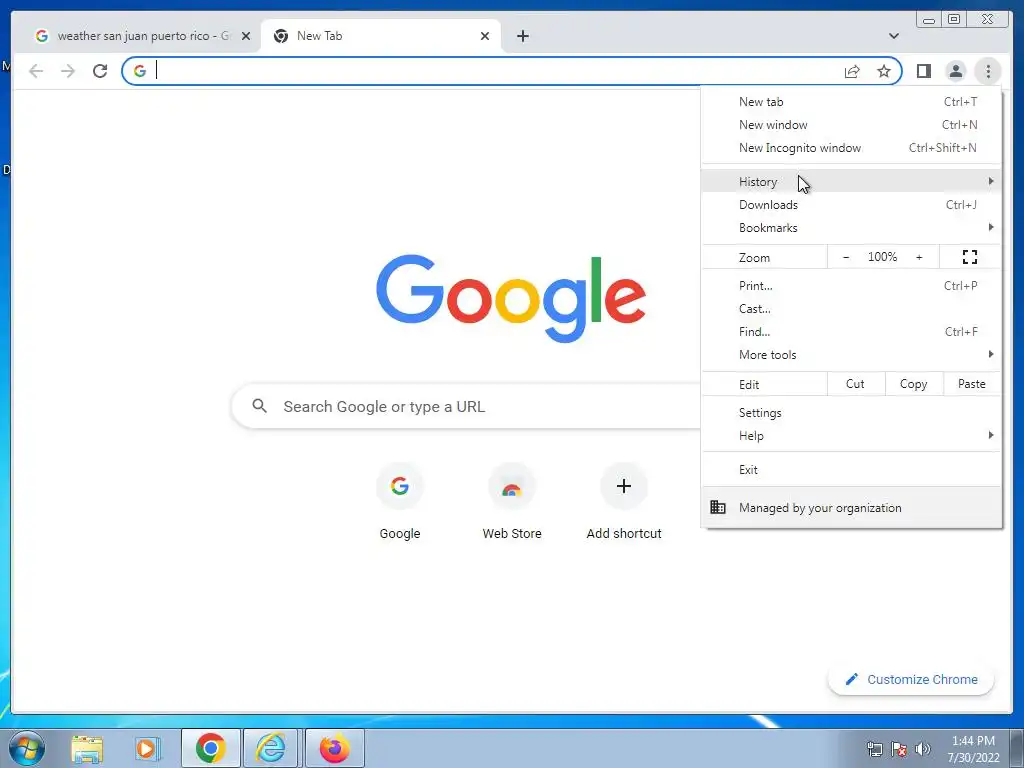Image resolution: width=1024 pixels, height=768 pixels.
Task: Click the 100% zoom value
Action: click(x=882, y=257)
